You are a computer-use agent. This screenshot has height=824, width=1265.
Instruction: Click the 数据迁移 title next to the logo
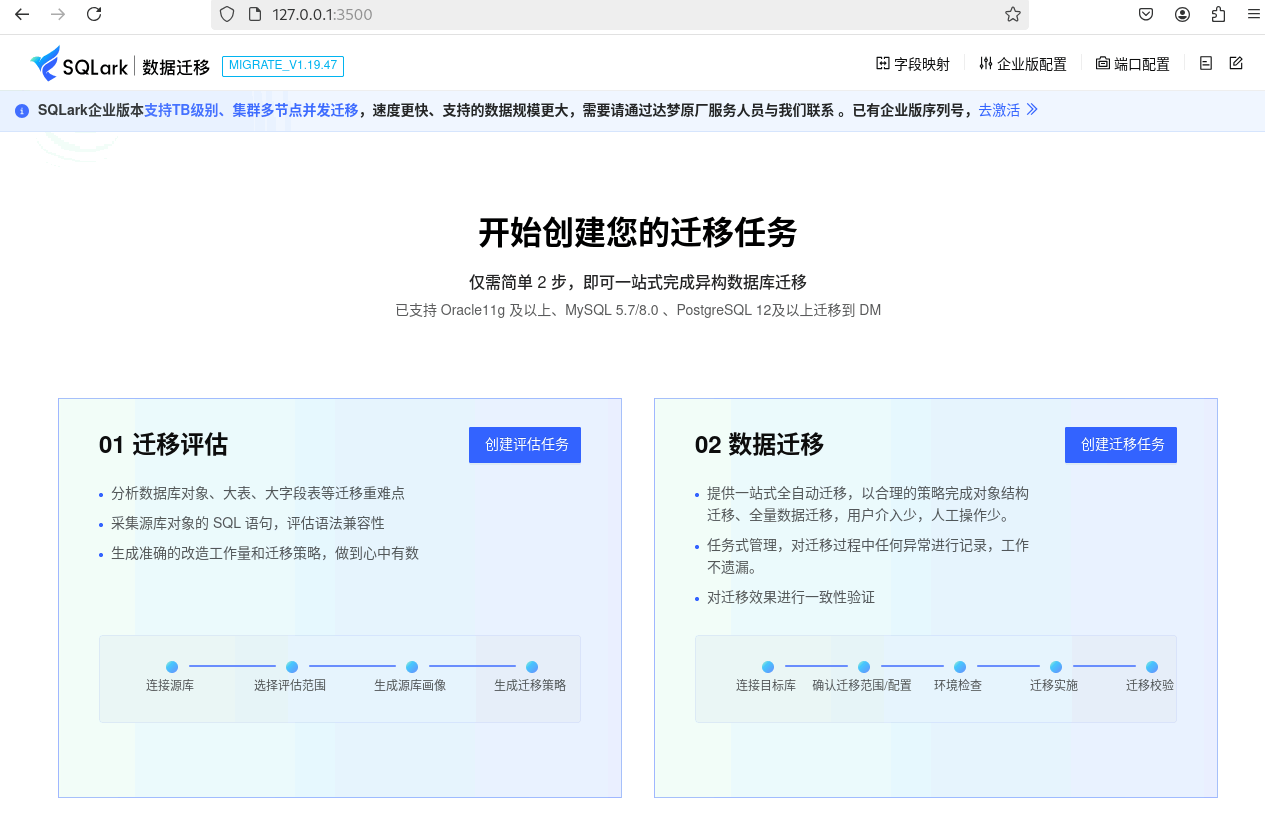(x=176, y=67)
